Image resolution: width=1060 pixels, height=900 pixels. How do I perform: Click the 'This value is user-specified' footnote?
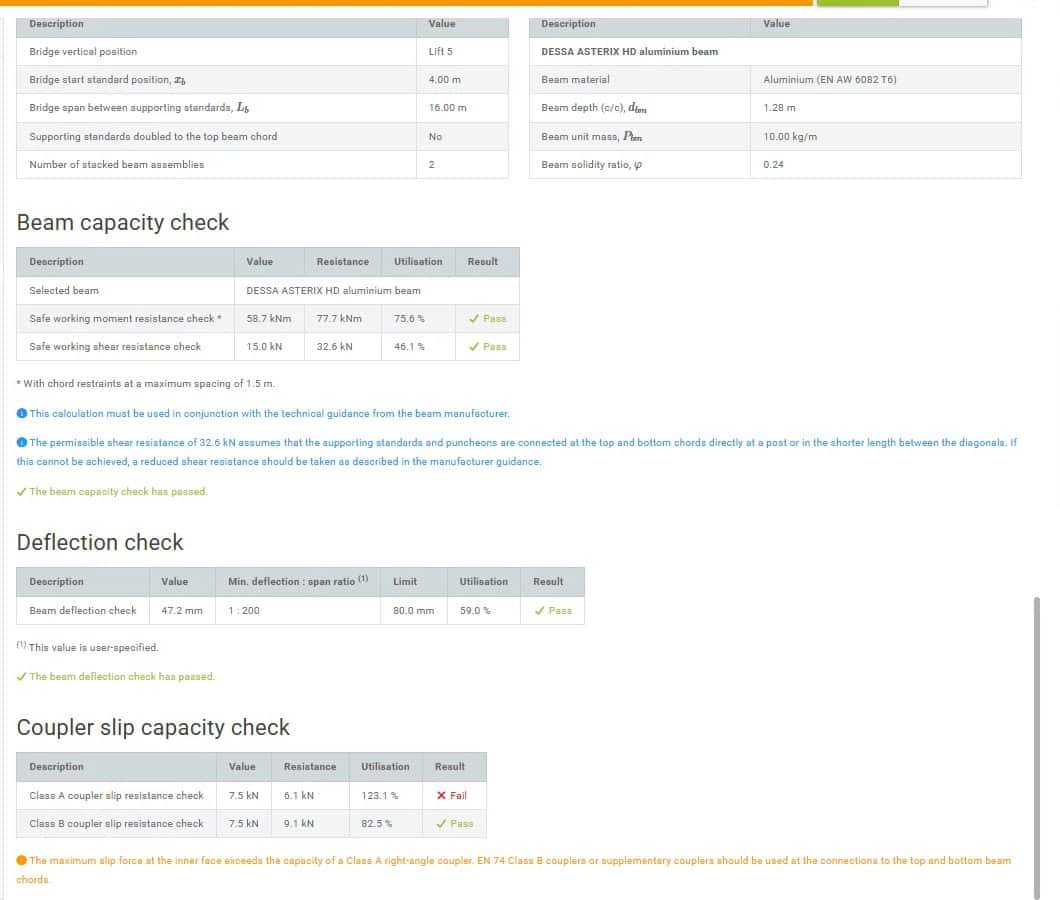point(87,647)
